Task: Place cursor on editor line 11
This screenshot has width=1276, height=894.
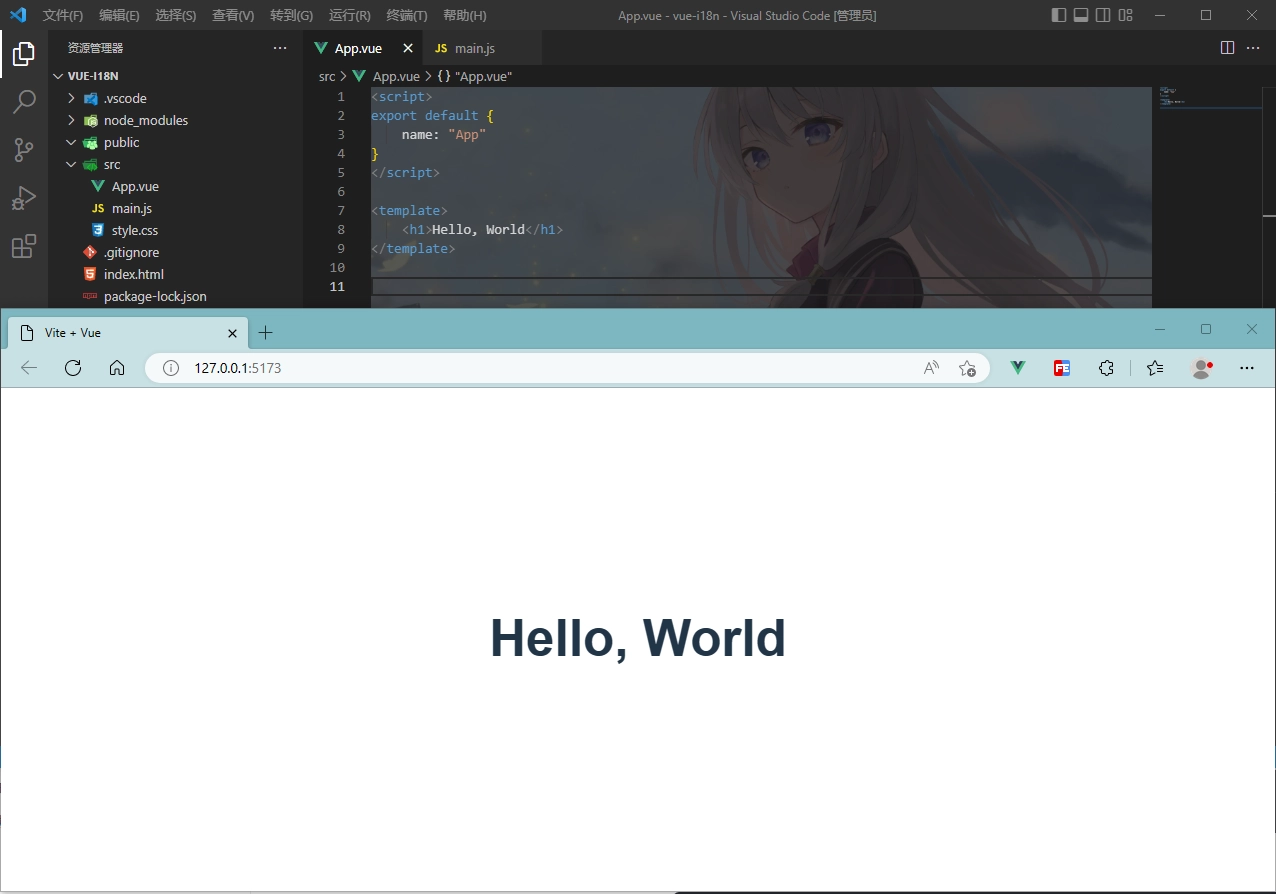Action: pyautogui.click(x=761, y=286)
